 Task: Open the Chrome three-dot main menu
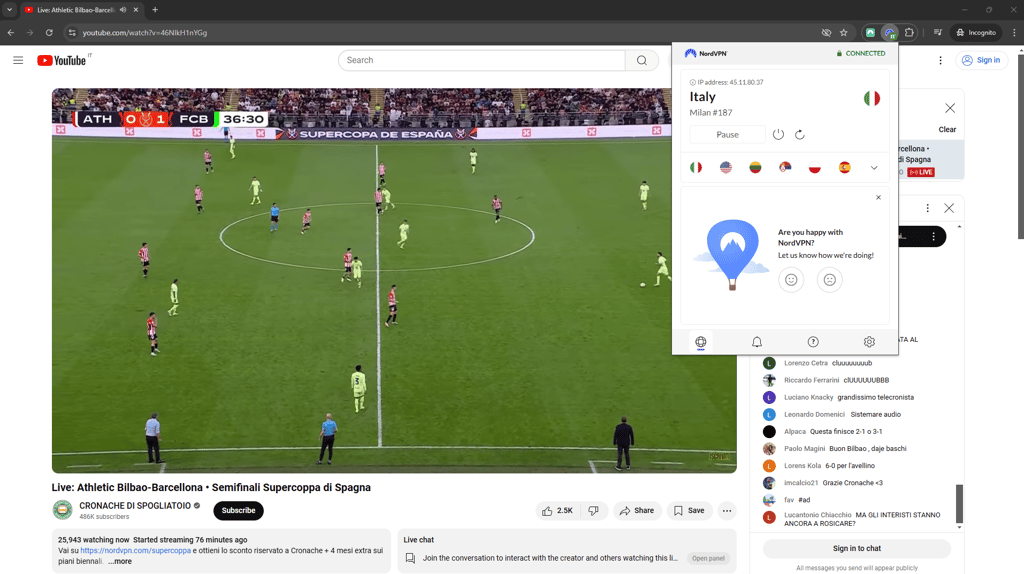pyautogui.click(x=1014, y=33)
